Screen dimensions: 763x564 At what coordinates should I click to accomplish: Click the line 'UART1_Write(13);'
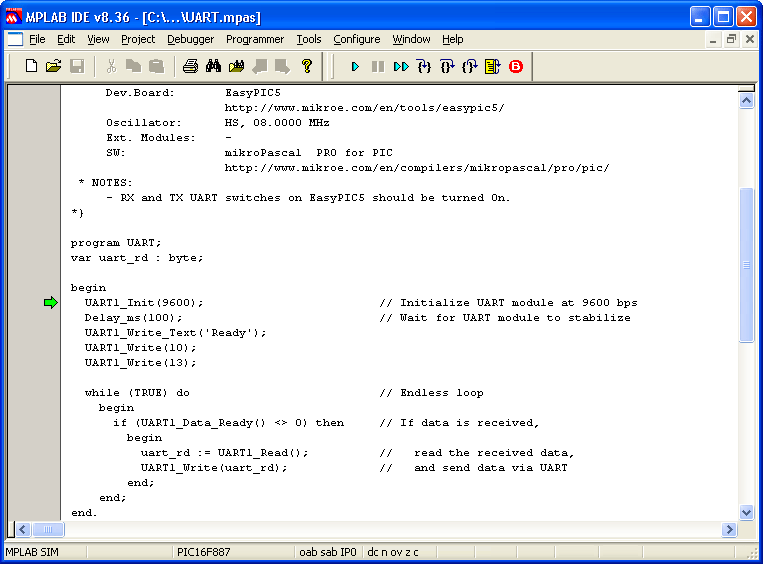[x=140, y=363]
